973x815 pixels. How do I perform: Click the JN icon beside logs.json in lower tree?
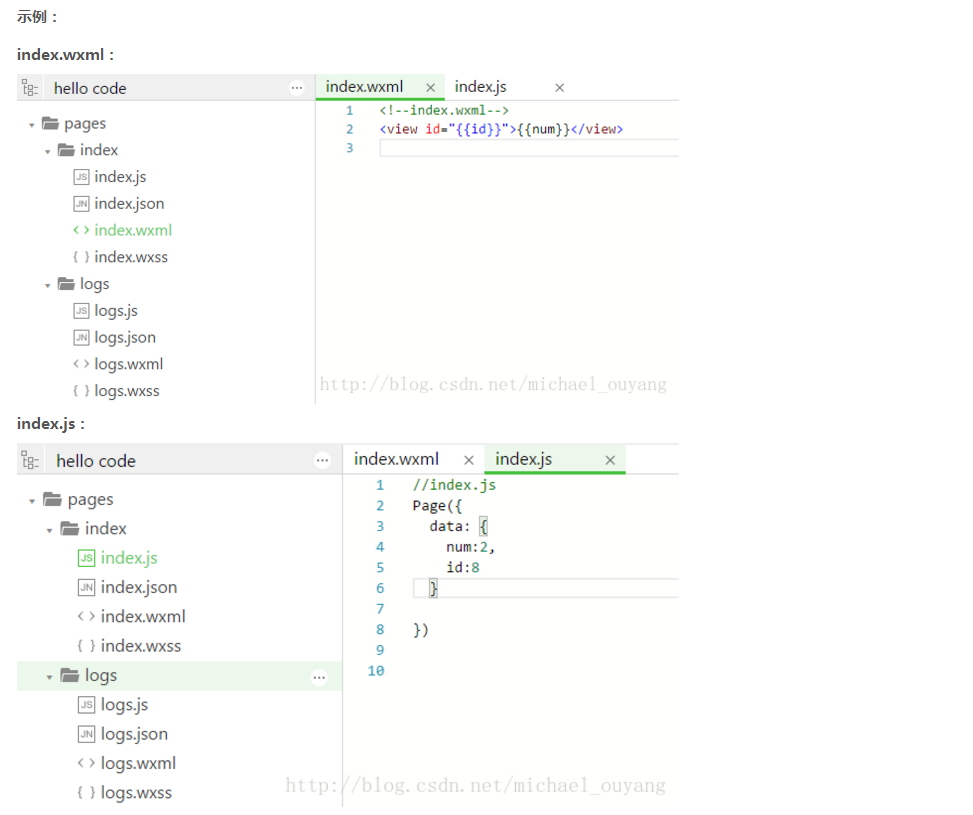click(x=86, y=734)
